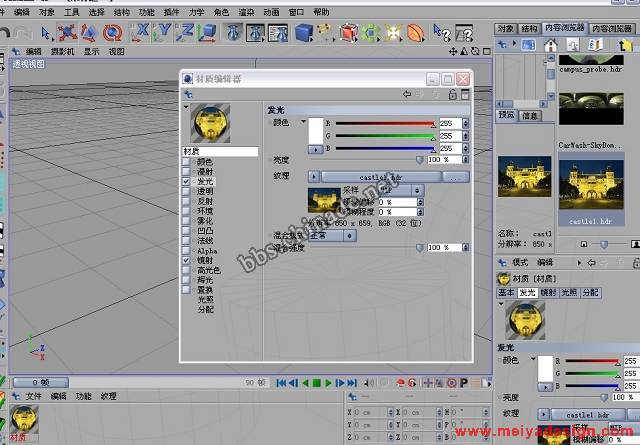Add orange deformer bend icon
The image size is (640, 445).
point(416,33)
